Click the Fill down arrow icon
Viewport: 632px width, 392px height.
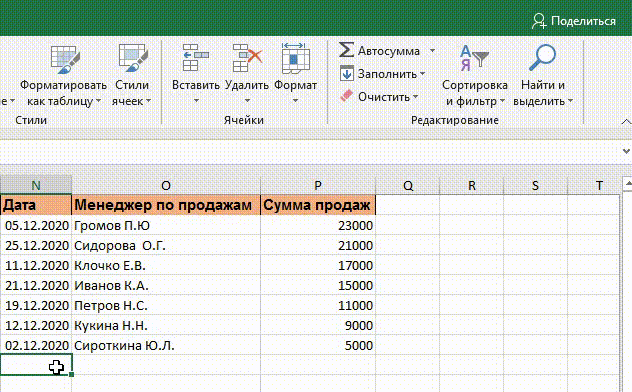click(x=346, y=73)
